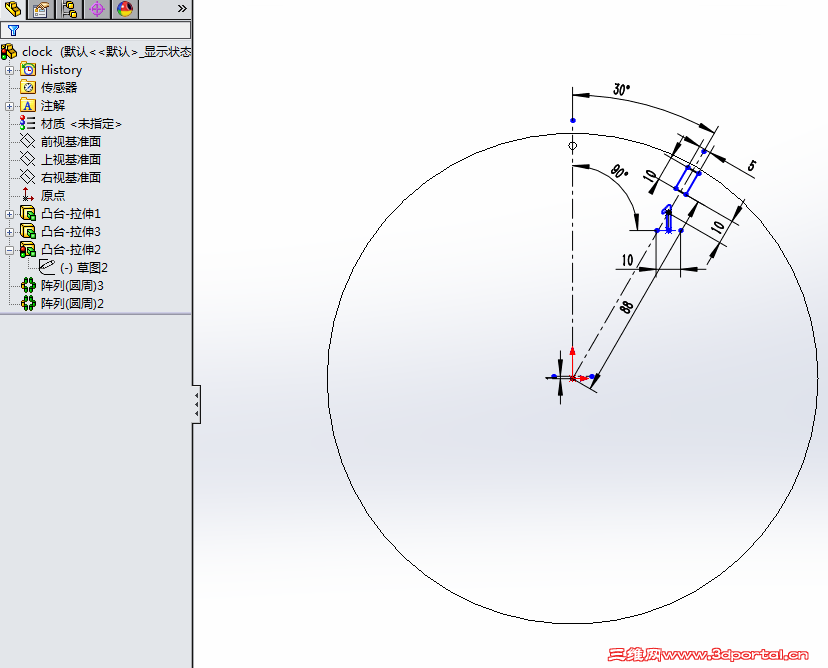The width and height of the screenshot is (828, 668).
Task: Select the 凸台-拉伸2 extrude icon
Action: tap(28, 249)
